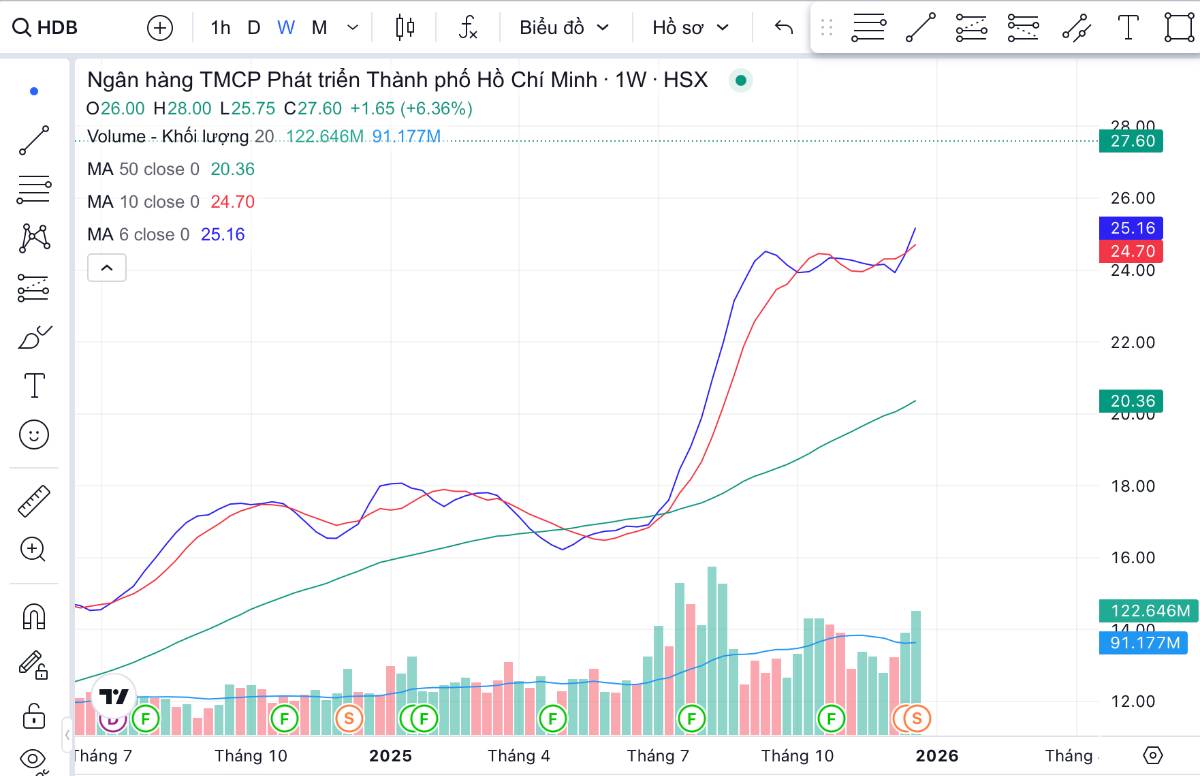Viewport: 1200px width, 776px height.
Task: Click the HDB symbol search field
Action: click(x=58, y=27)
